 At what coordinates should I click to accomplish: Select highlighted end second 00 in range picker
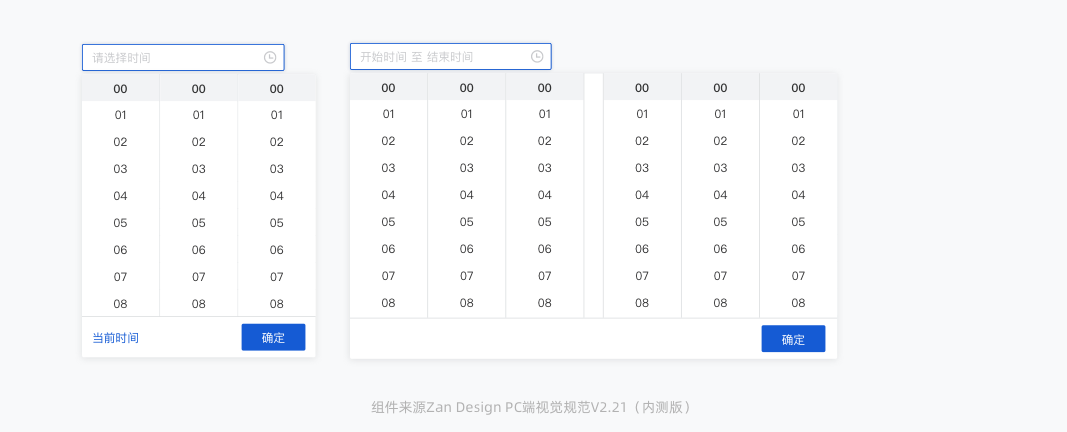coord(798,88)
